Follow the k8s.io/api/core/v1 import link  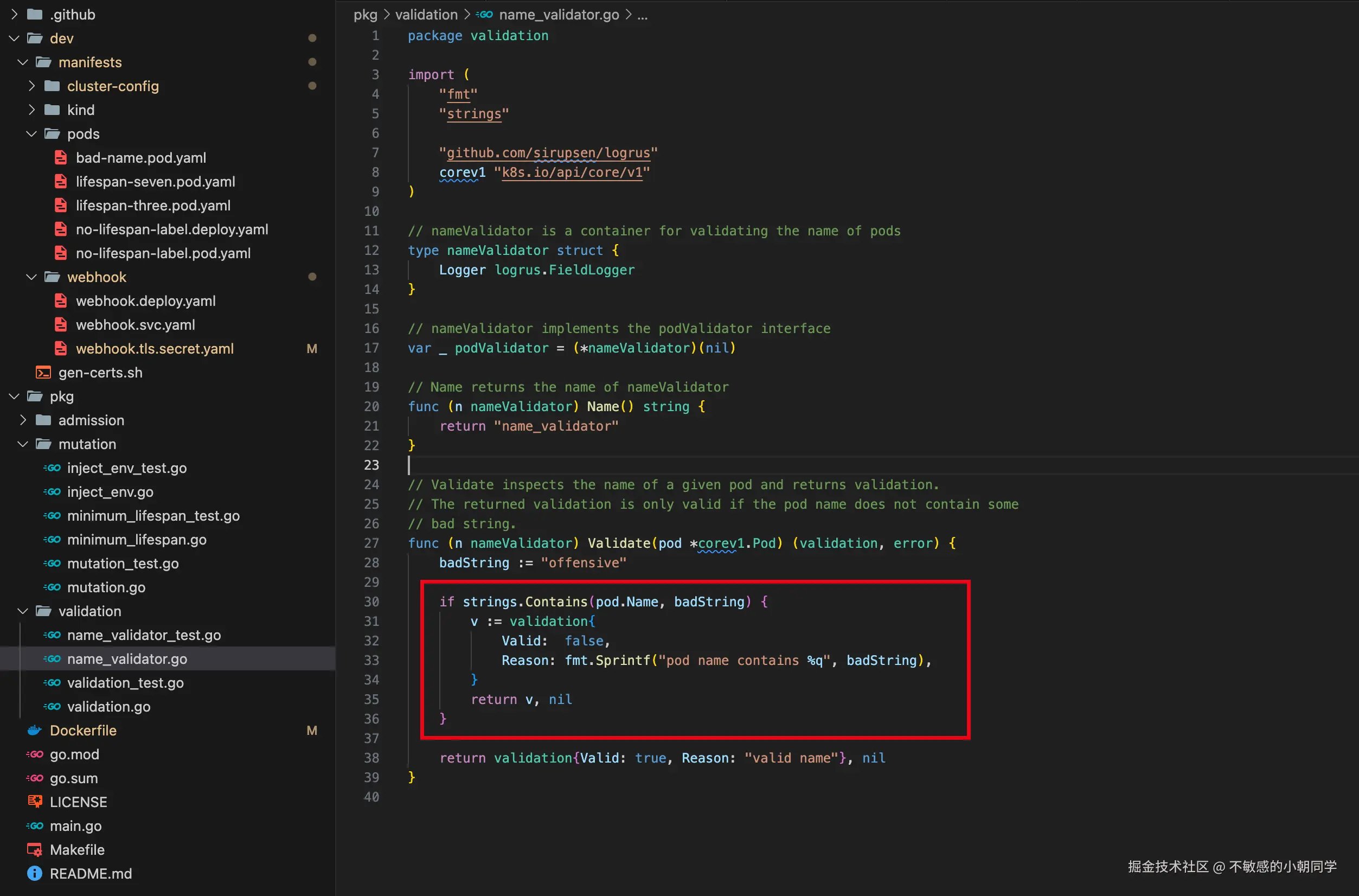coord(572,172)
